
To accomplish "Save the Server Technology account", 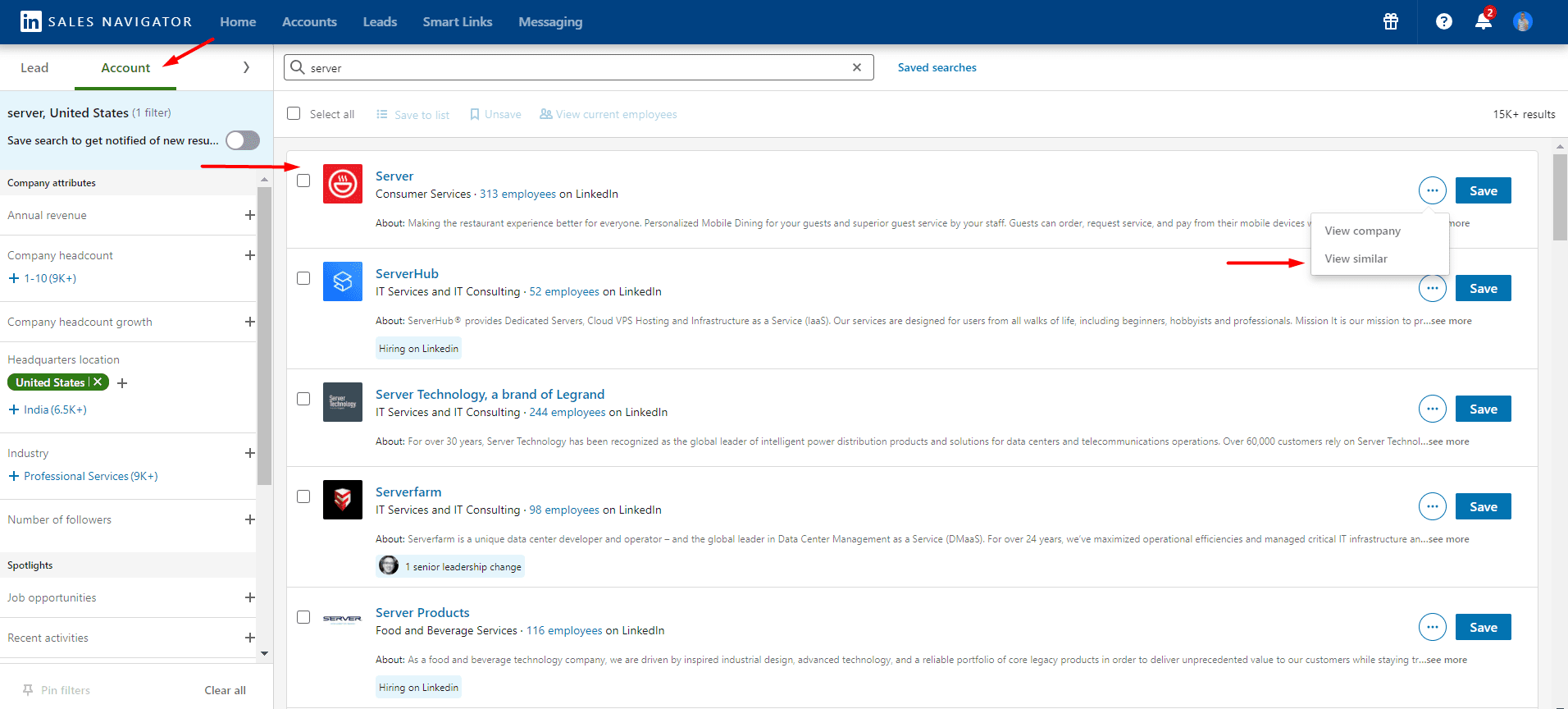I will (x=1484, y=409).
